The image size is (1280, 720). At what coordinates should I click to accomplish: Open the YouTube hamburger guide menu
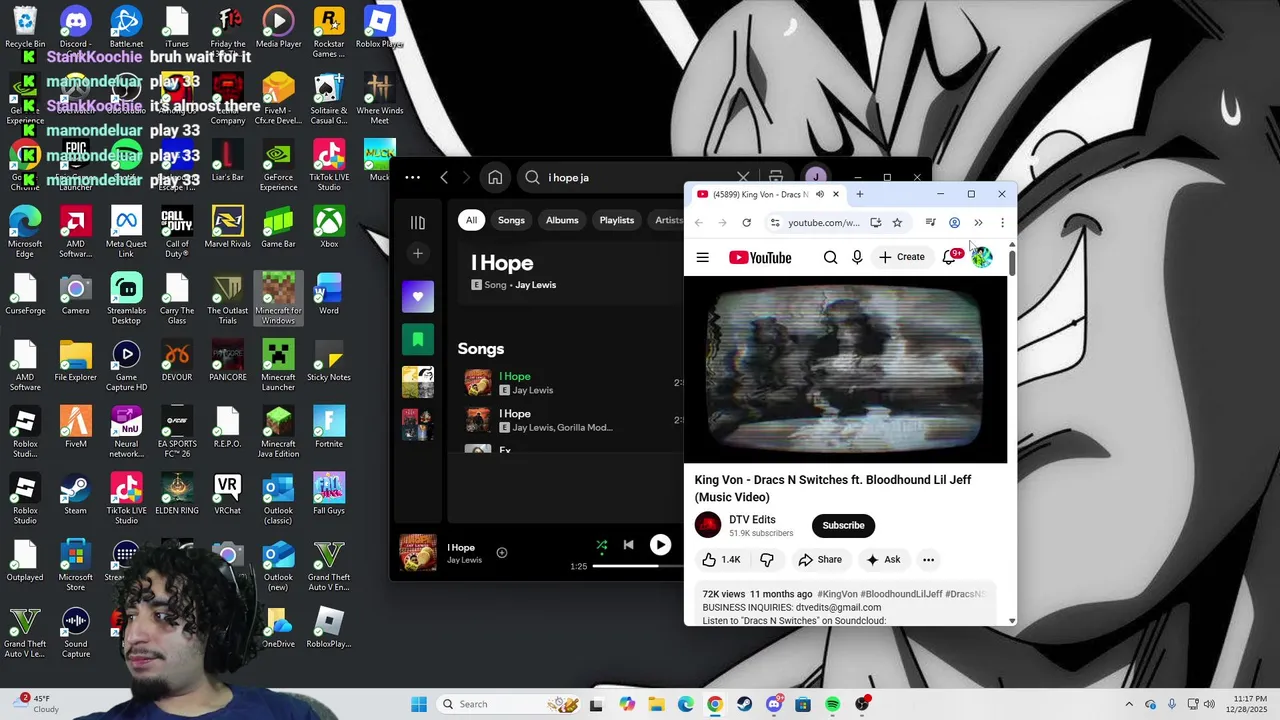click(702, 257)
